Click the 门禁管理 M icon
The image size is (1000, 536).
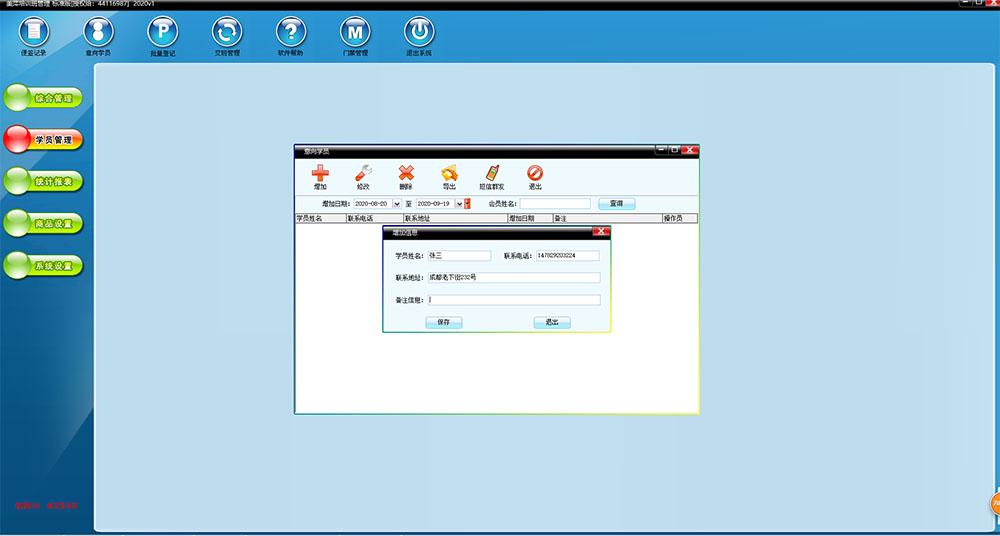[355, 32]
